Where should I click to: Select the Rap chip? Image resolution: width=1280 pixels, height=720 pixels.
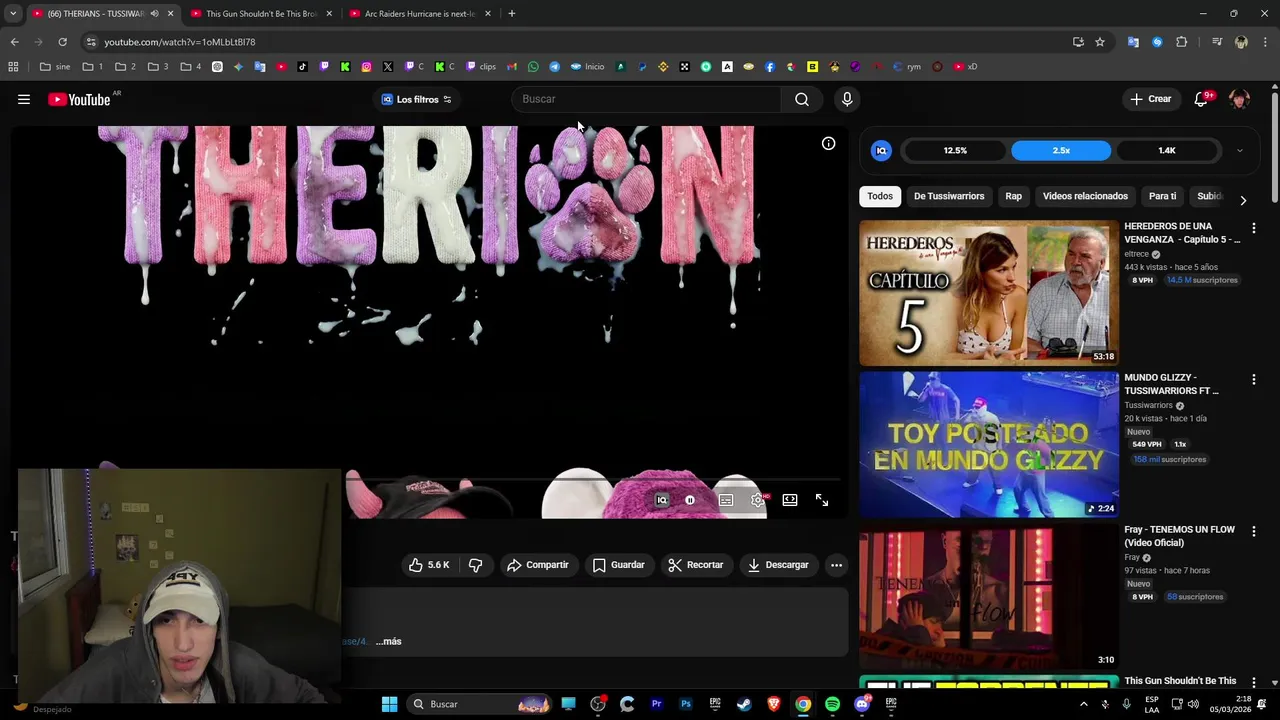pos(1013,196)
